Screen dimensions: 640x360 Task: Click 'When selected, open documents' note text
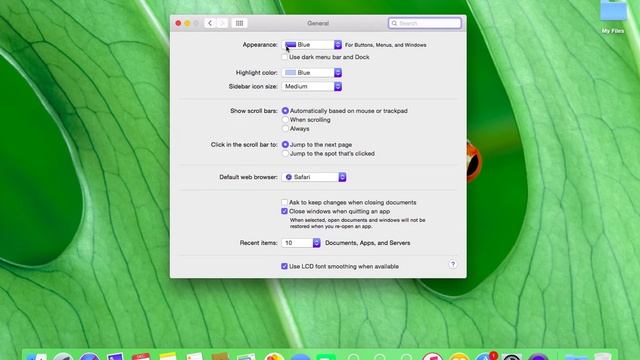point(358,223)
